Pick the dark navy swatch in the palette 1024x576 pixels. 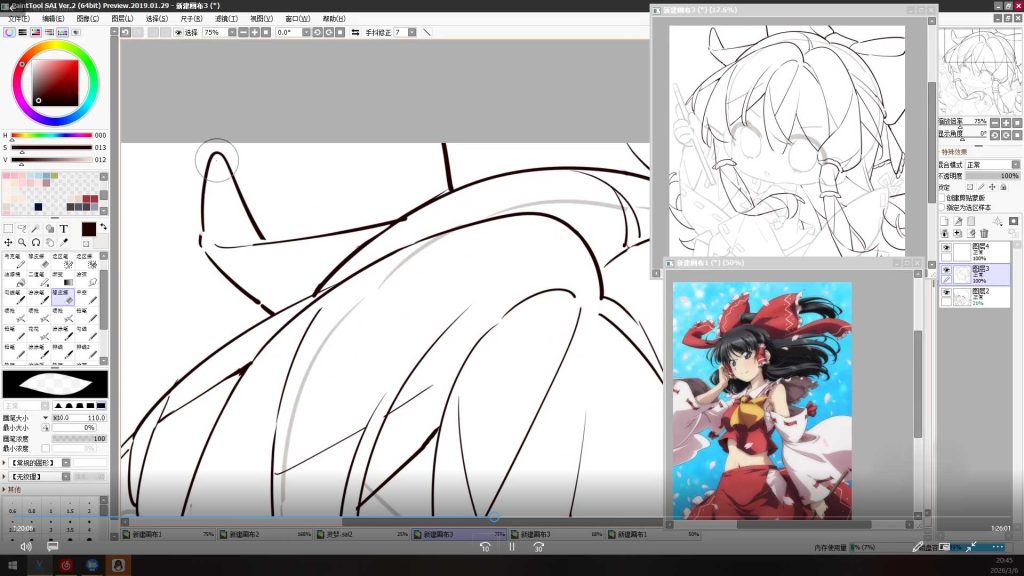[38, 207]
